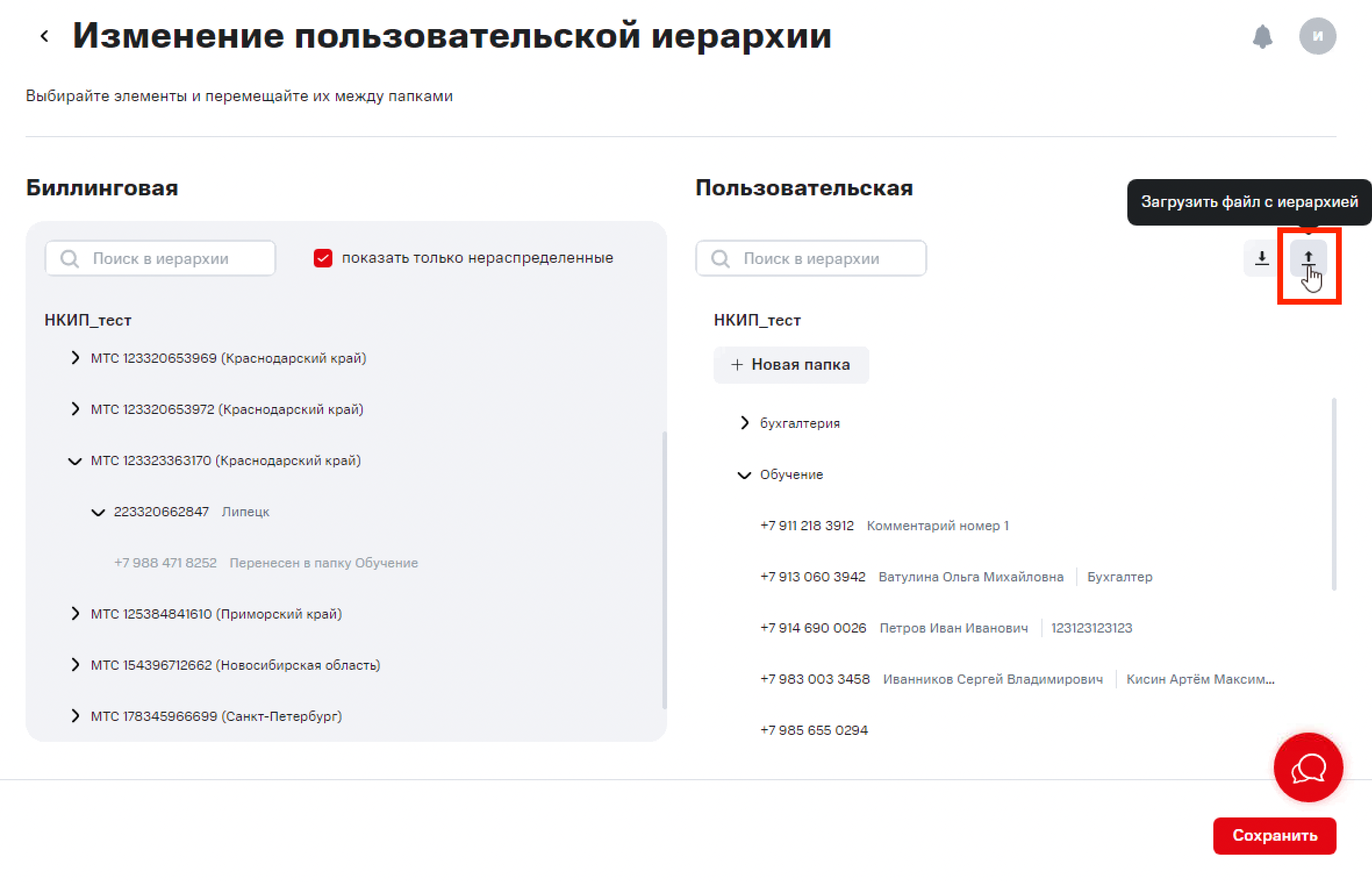Click Петров Иван Иванович name

pyautogui.click(x=954, y=628)
